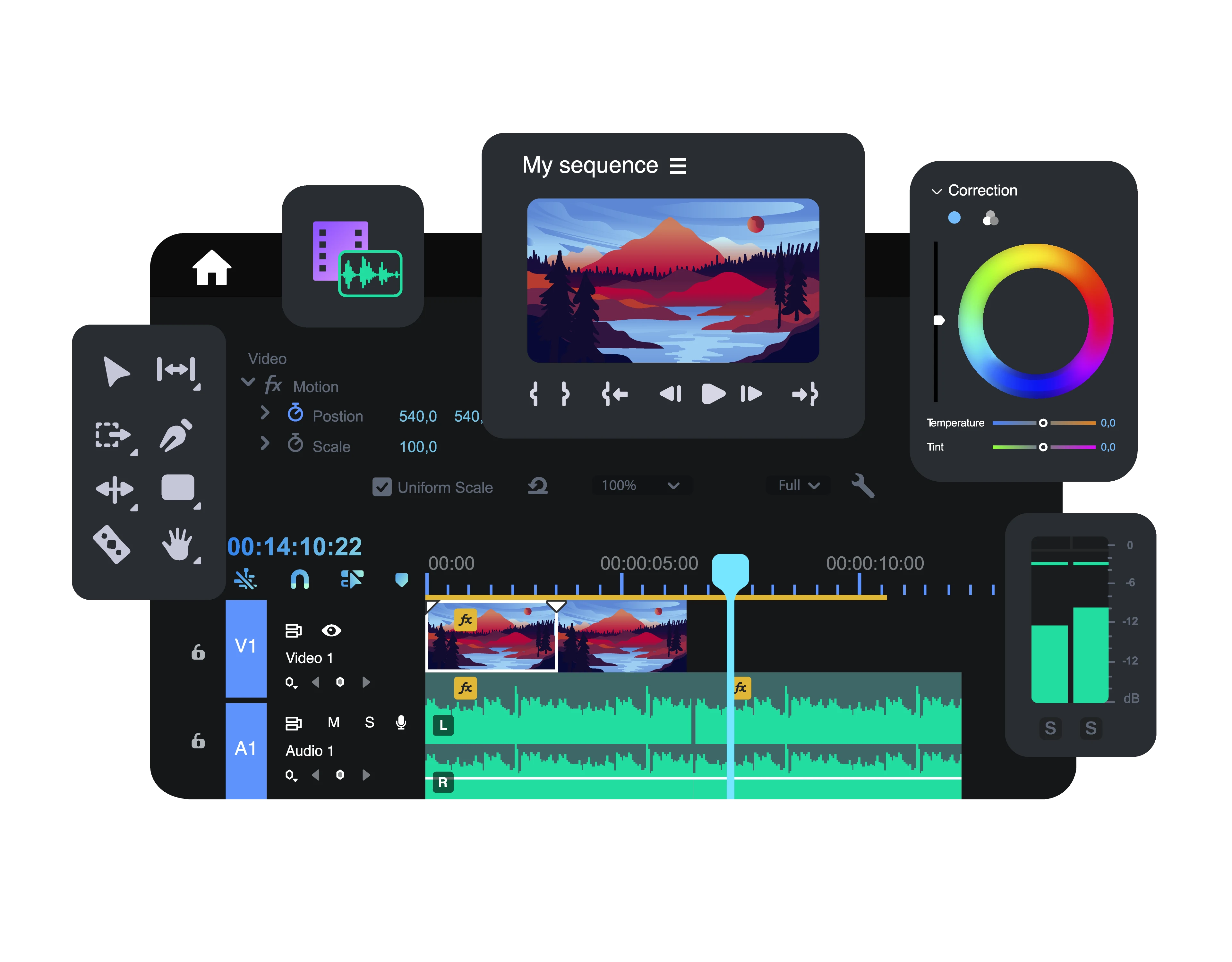Screen dimensions: 1232x962
Task: Click the Mark In bracket button
Action: (x=534, y=393)
